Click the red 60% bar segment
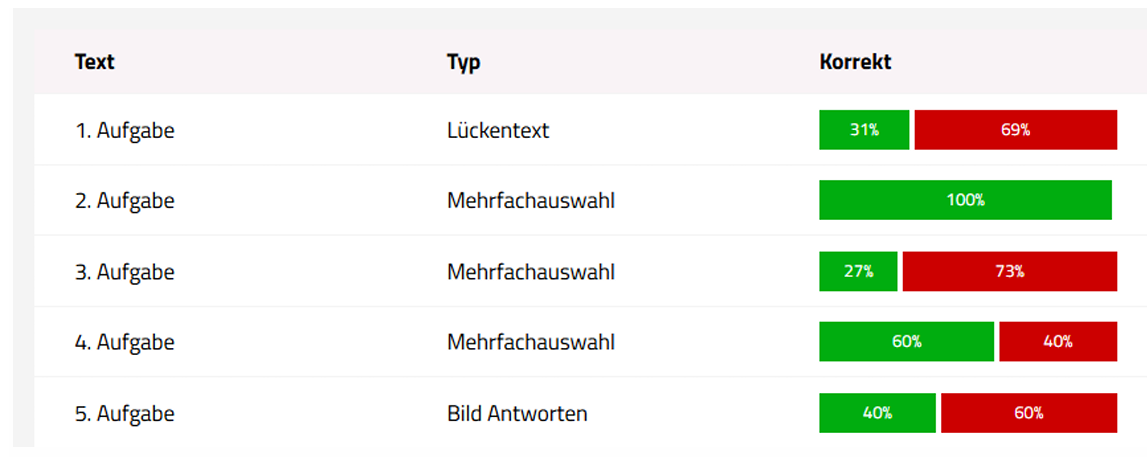 1028,413
